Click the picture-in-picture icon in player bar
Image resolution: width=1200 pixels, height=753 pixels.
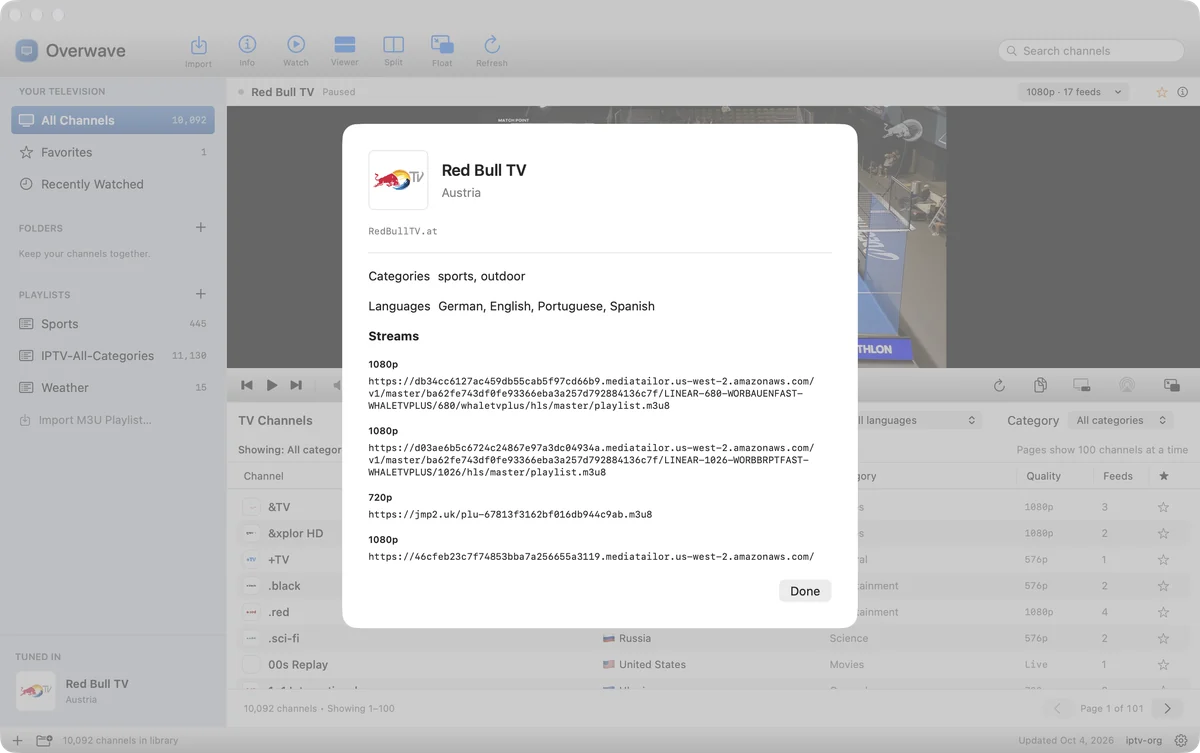1172,385
